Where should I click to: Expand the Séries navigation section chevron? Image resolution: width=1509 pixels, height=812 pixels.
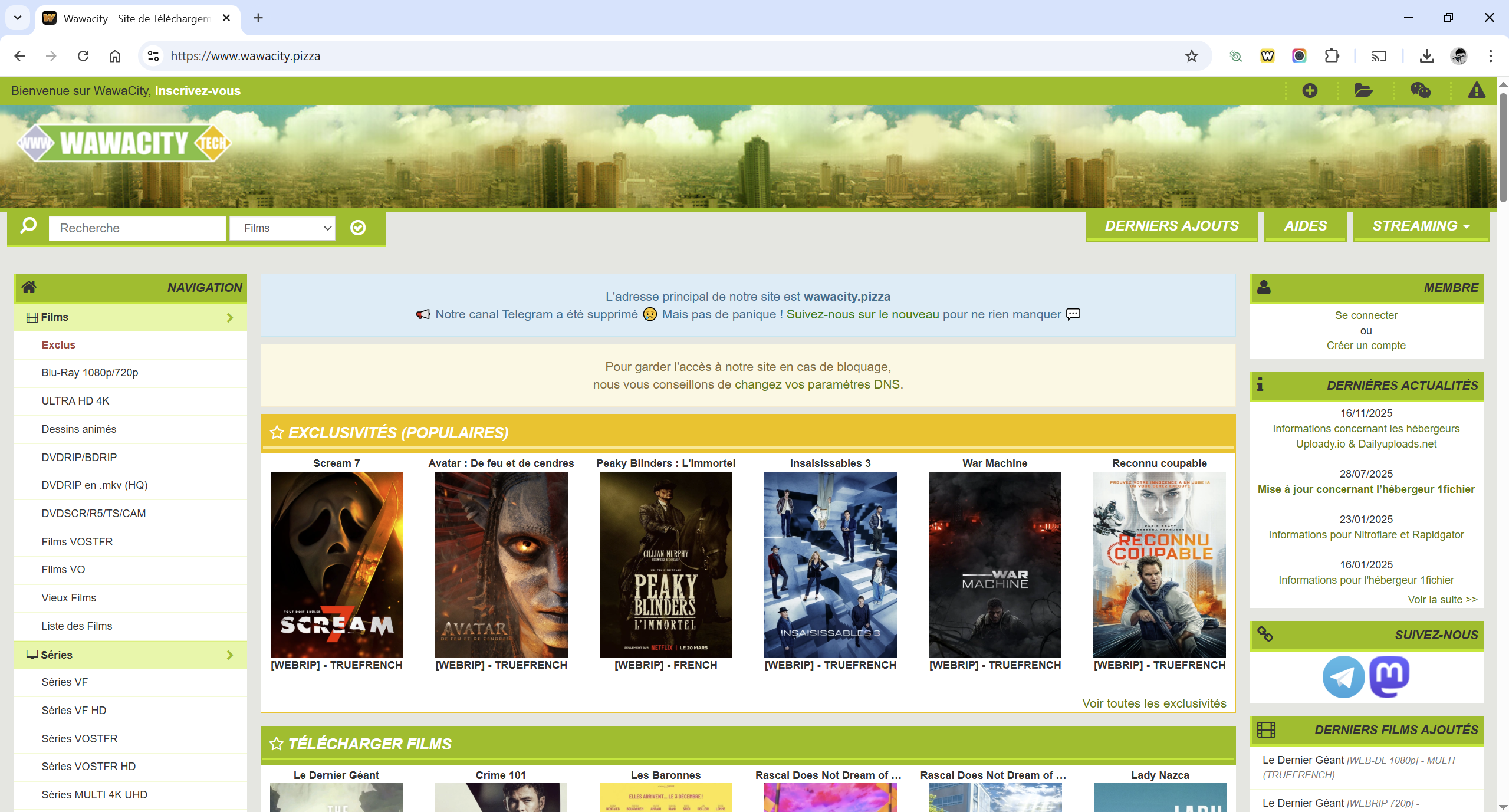pyautogui.click(x=230, y=655)
